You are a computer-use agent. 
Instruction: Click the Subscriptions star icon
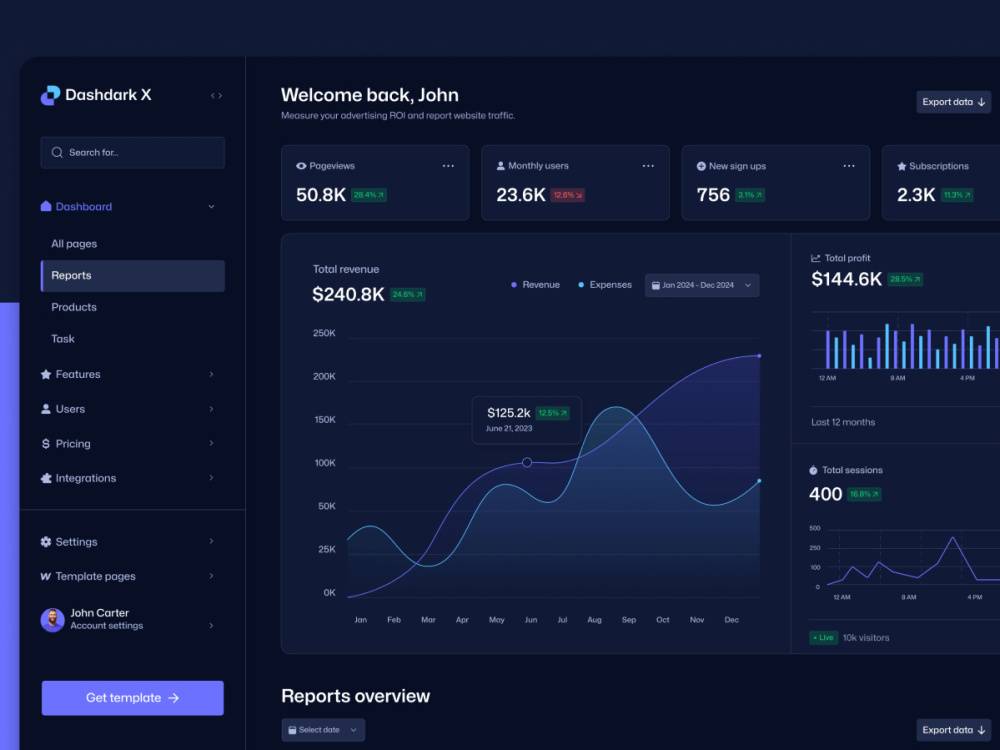click(x=902, y=166)
